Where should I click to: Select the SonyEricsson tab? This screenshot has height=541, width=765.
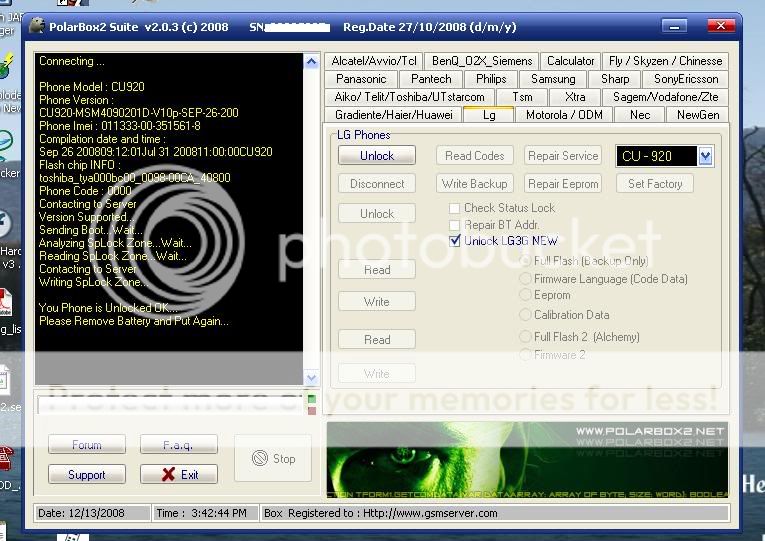(x=685, y=79)
